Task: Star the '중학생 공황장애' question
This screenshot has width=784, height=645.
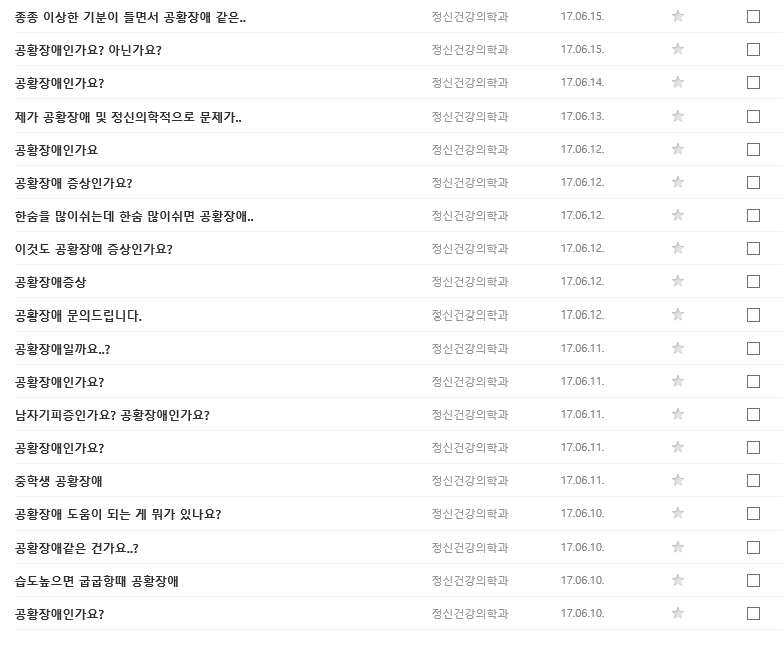Action: [x=677, y=480]
